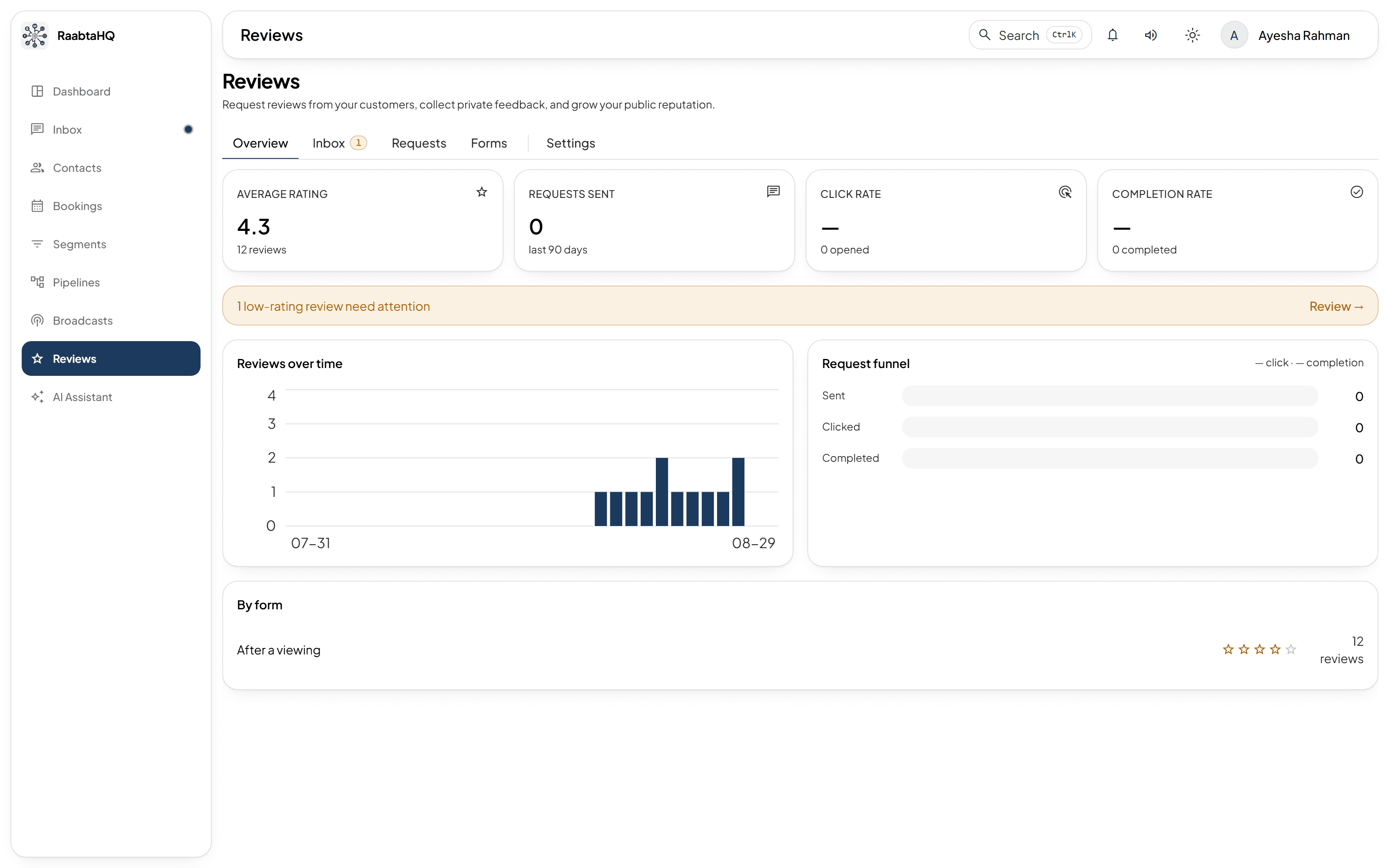The height and width of the screenshot is (868, 1389).
Task: Open Segments in the sidebar
Action: click(111, 244)
